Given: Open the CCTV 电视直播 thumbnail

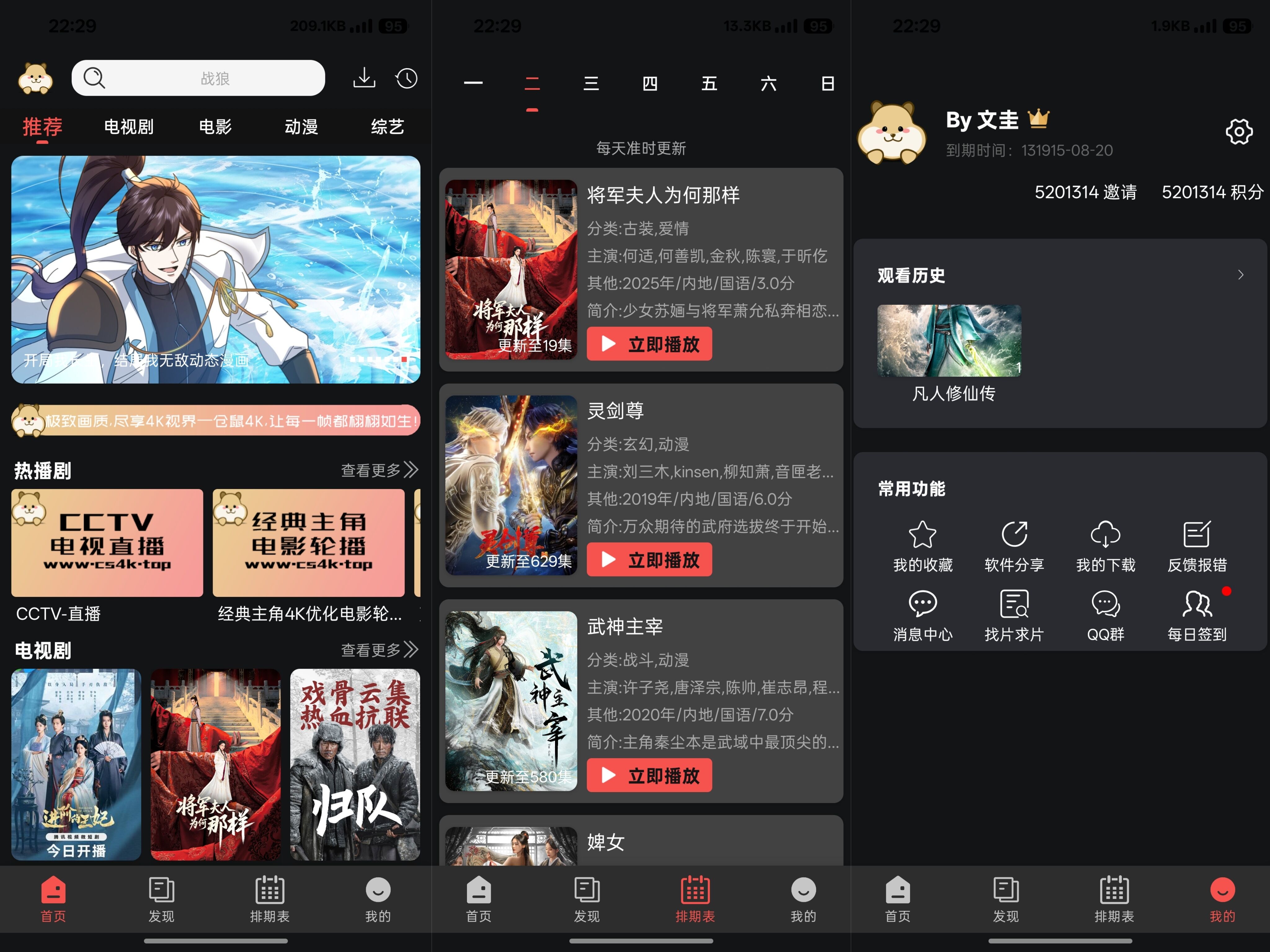Looking at the screenshot, I should (107, 543).
